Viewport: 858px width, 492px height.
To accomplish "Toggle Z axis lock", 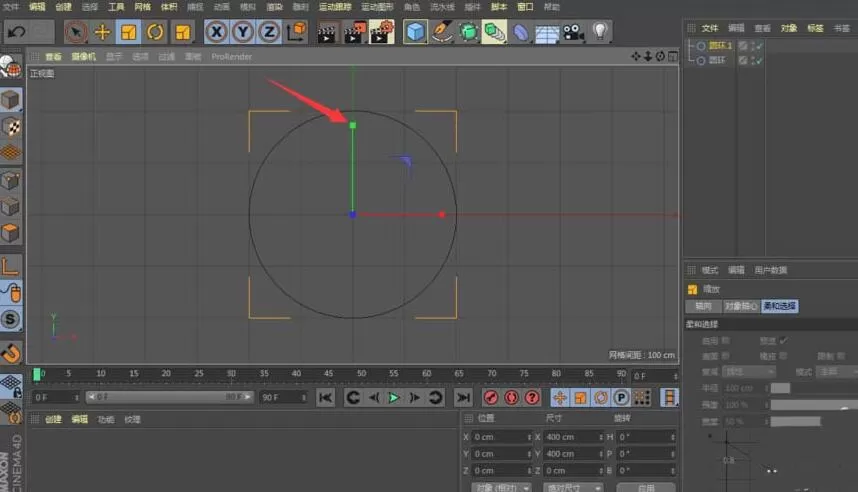I will pyautogui.click(x=269, y=32).
